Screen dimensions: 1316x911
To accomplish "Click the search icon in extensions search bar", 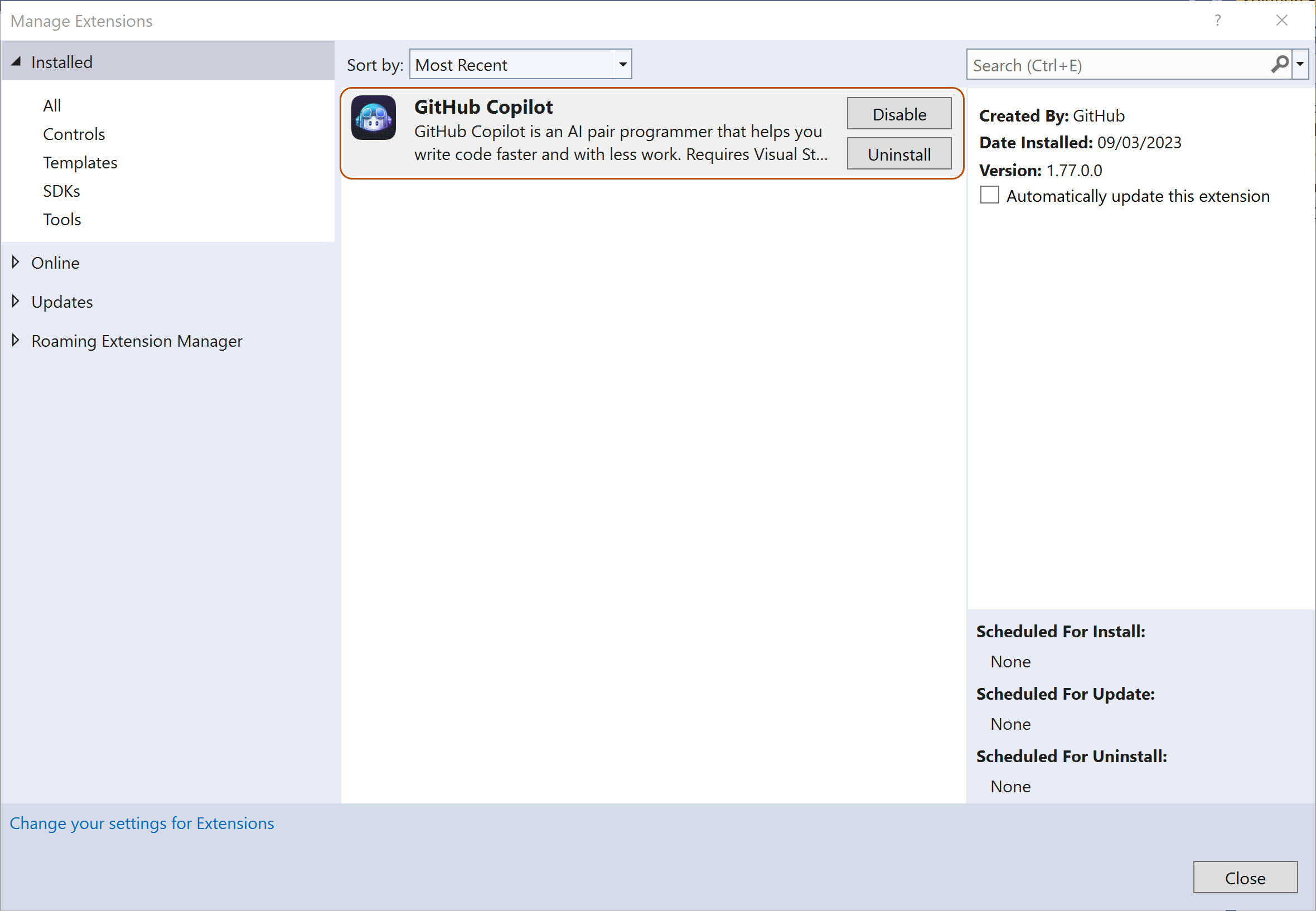I will click(x=1281, y=64).
